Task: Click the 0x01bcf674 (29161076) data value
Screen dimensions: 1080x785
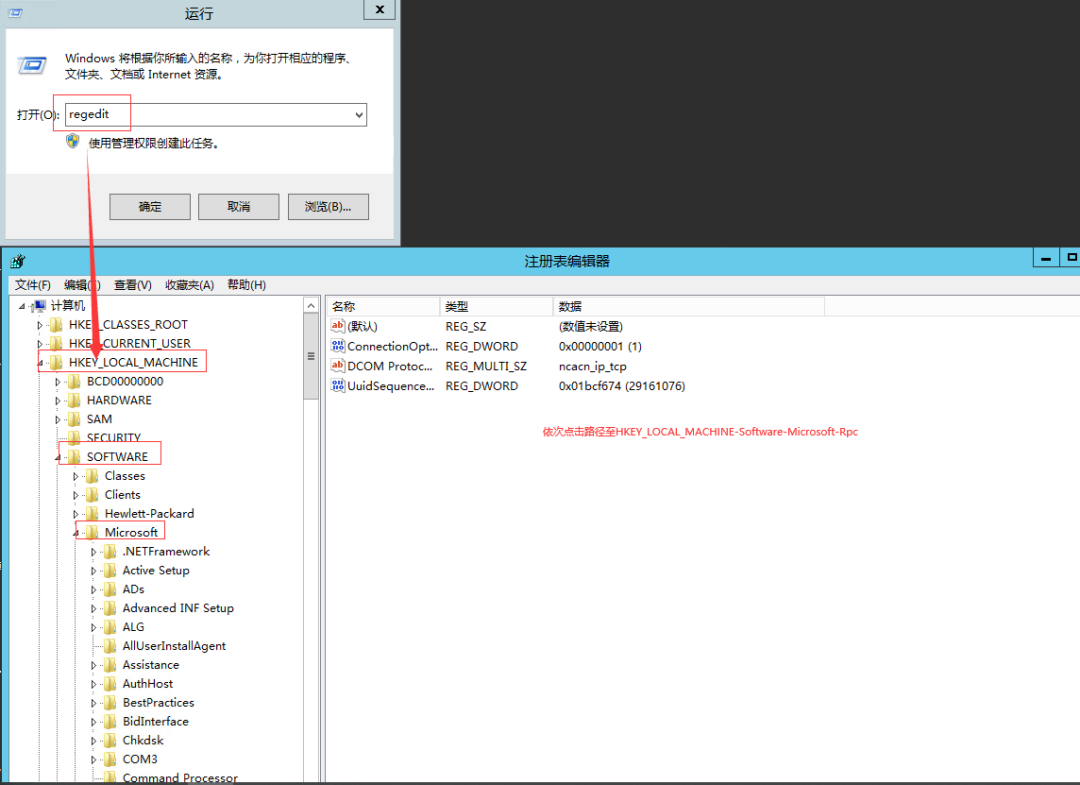Action: click(622, 386)
